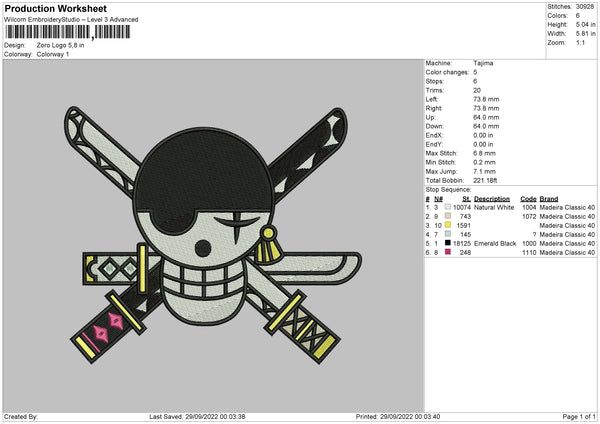
Task: Click the 'Emerald Black' description text
Action: pyautogui.click(x=495, y=243)
